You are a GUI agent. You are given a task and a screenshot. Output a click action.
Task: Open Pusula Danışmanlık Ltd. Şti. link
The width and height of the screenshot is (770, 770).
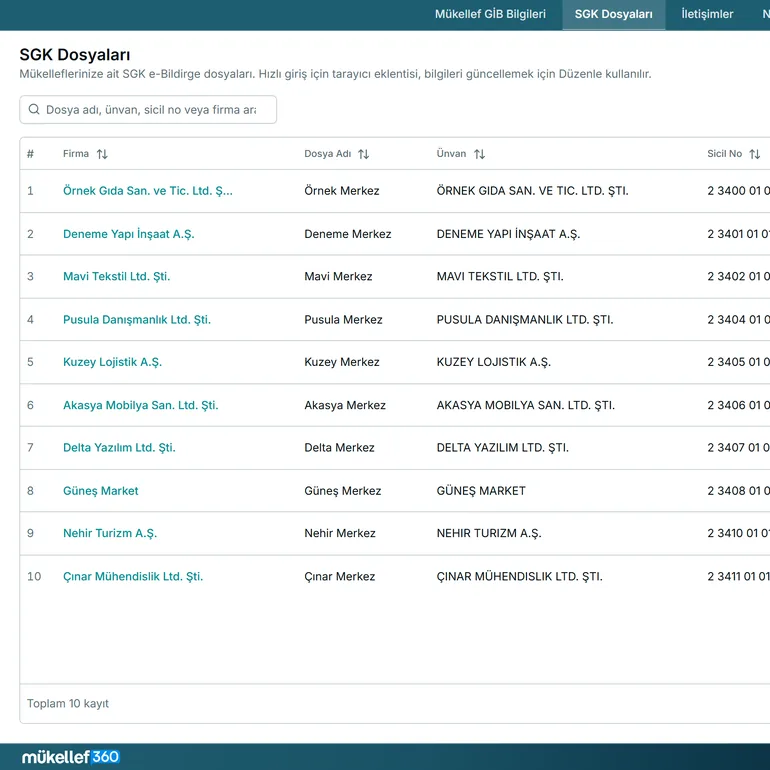click(x=137, y=319)
